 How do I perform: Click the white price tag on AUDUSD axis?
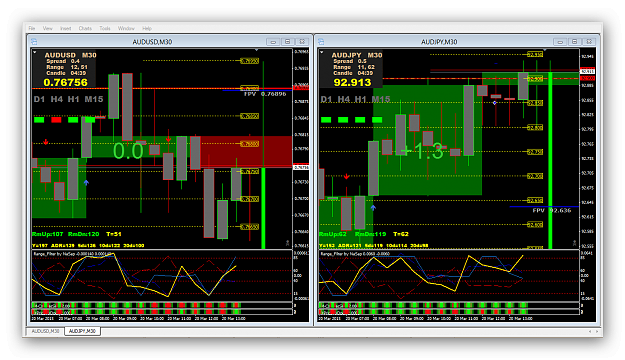coord(301,167)
